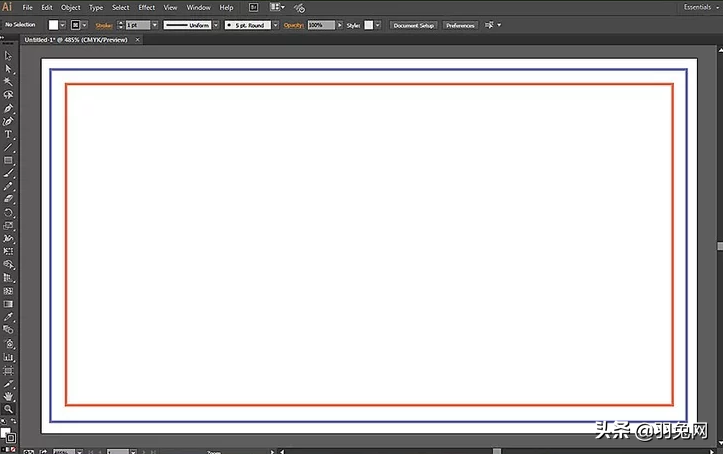Select the Zoom magnifier tool

[8, 409]
